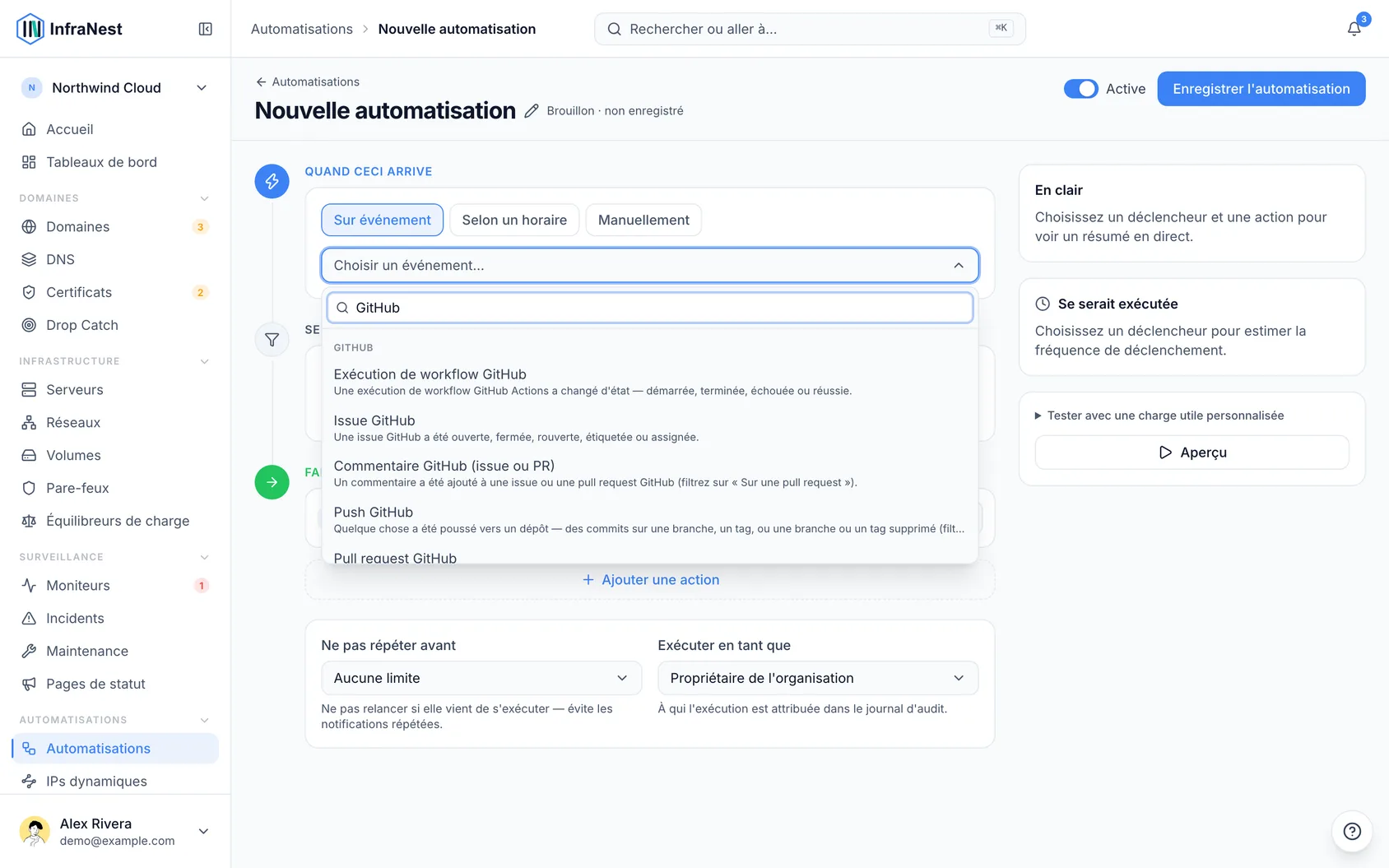Open the Aucune limite dropdown
The height and width of the screenshot is (868, 1389).
[x=481, y=678]
